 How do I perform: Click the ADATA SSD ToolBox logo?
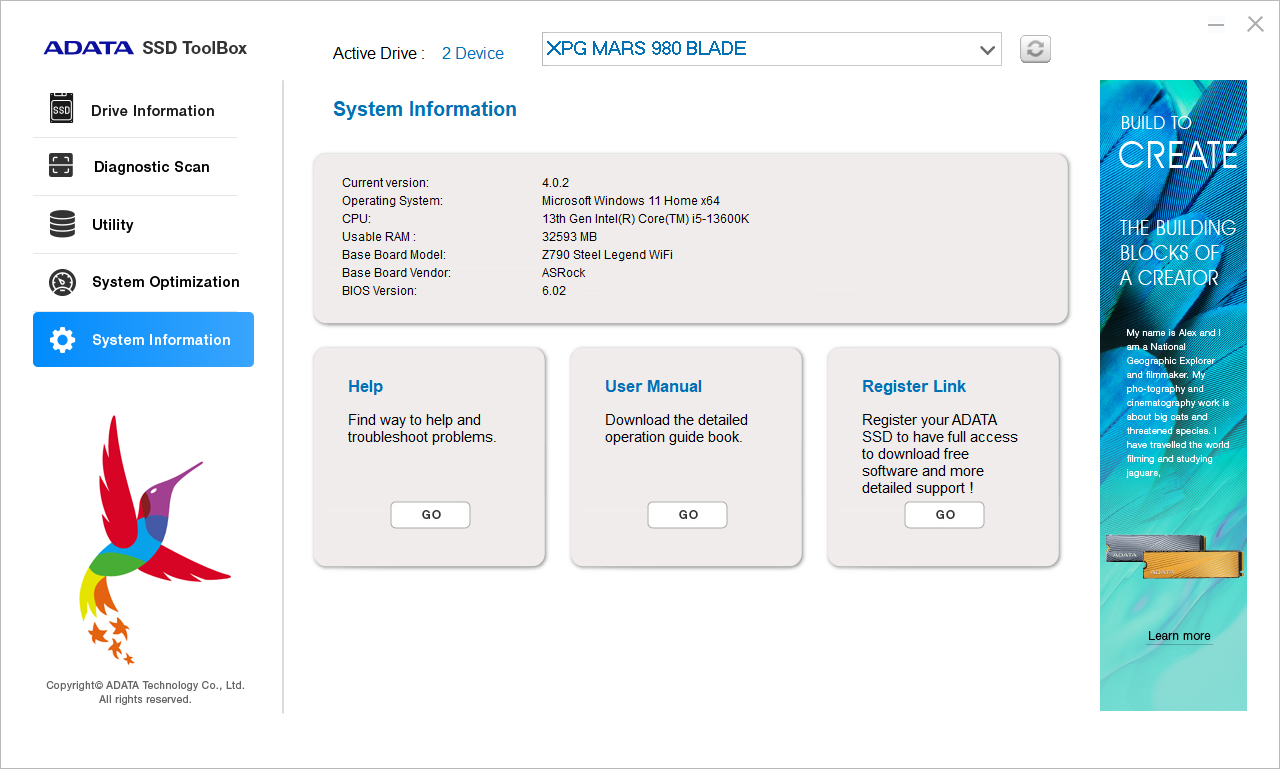[145, 48]
